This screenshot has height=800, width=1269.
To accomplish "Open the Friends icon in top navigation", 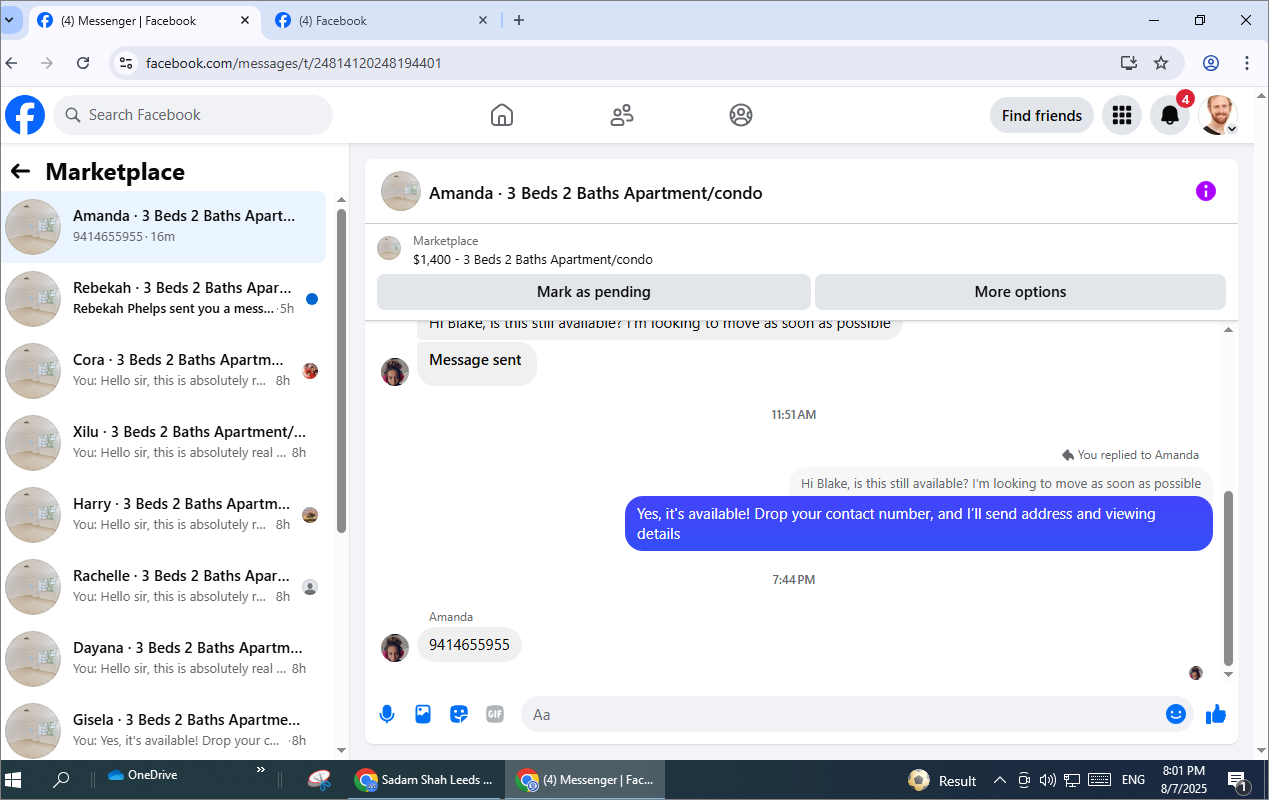I will click(622, 115).
